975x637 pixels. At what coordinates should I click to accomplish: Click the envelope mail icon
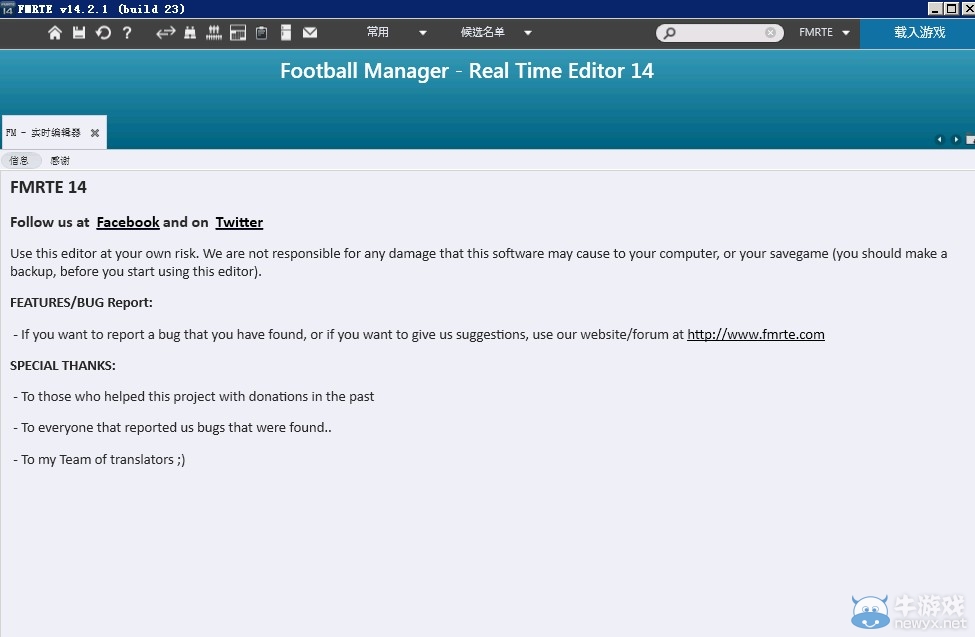coord(310,33)
